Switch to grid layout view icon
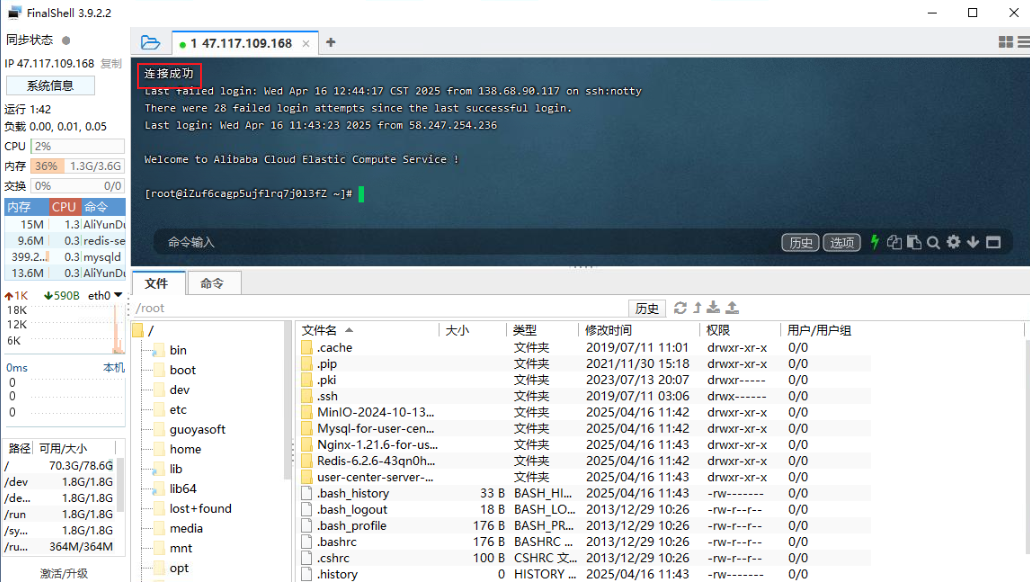Image resolution: width=1030 pixels, height=582 pixels. (x=1005, y=42)
